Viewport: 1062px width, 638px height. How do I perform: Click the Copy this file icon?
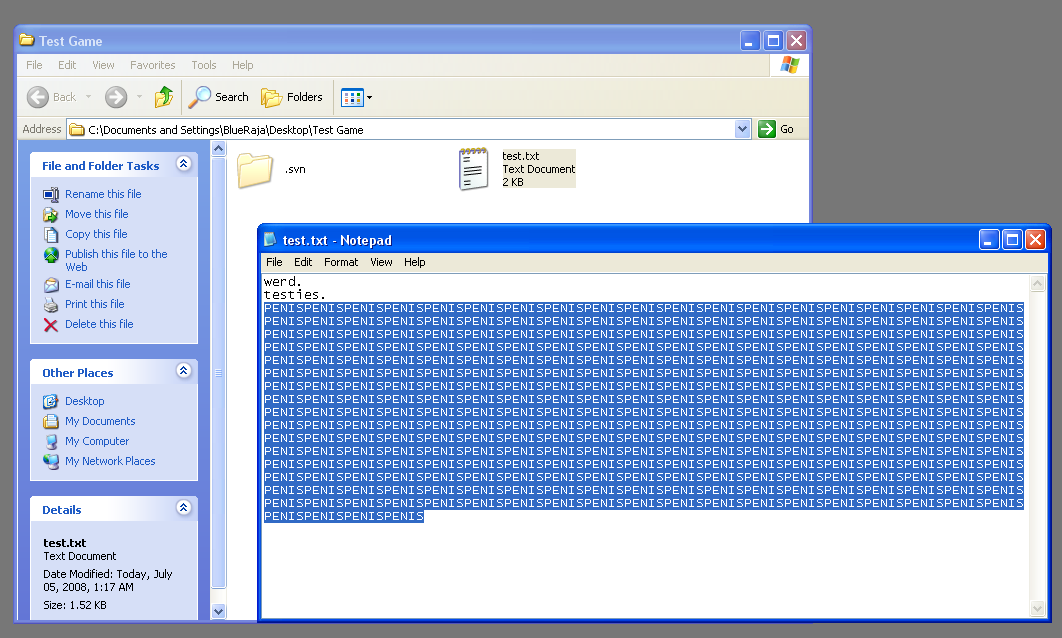[x=51, y=234]
